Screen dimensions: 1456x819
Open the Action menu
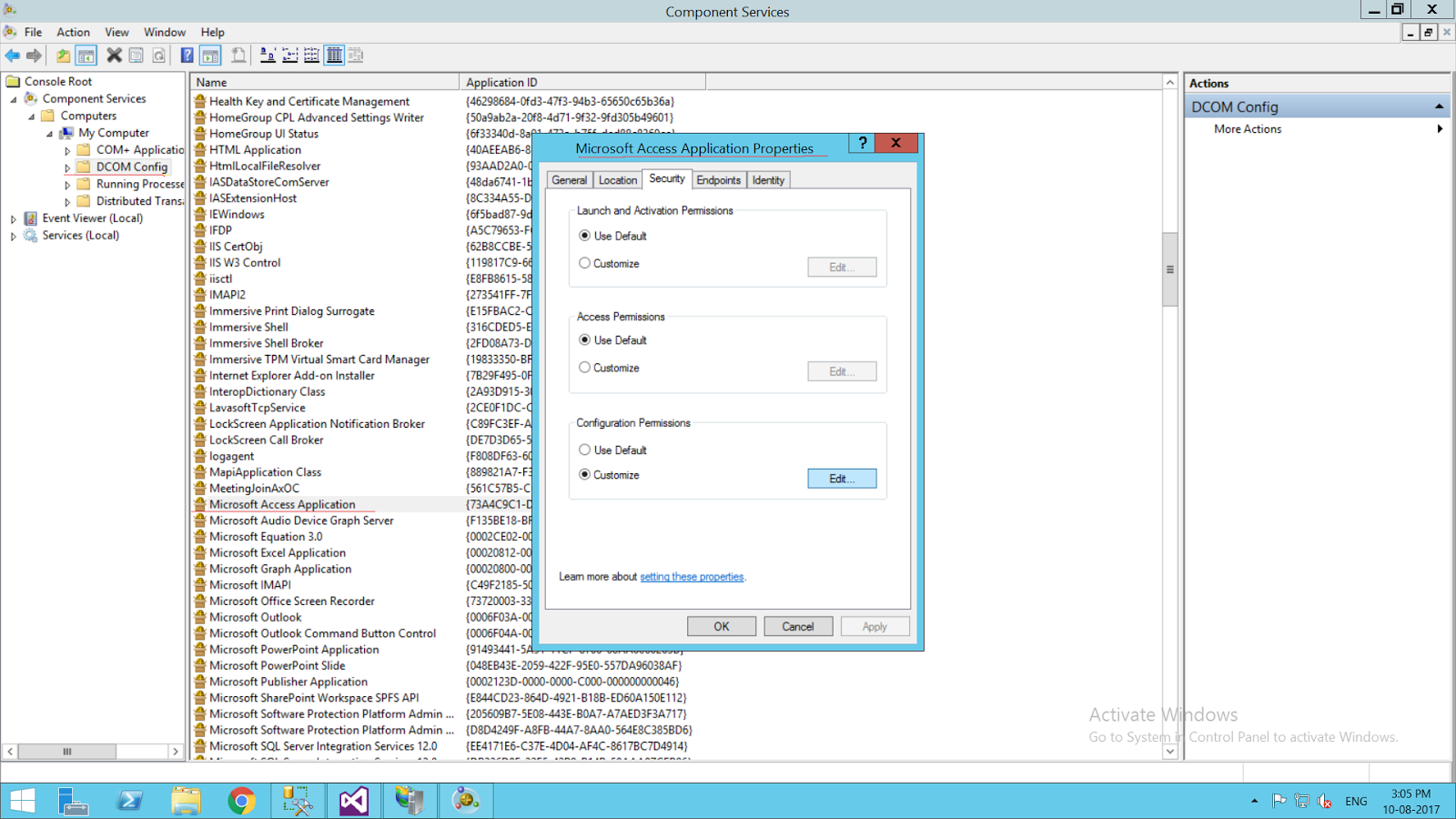click(73, 32)
